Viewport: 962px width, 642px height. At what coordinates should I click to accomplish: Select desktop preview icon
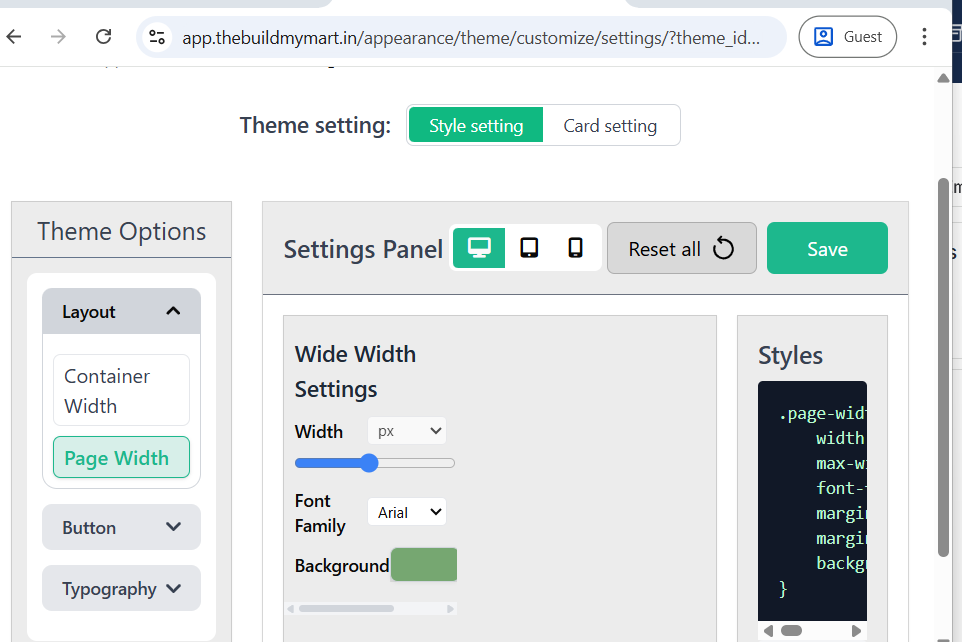coord(479,248)
